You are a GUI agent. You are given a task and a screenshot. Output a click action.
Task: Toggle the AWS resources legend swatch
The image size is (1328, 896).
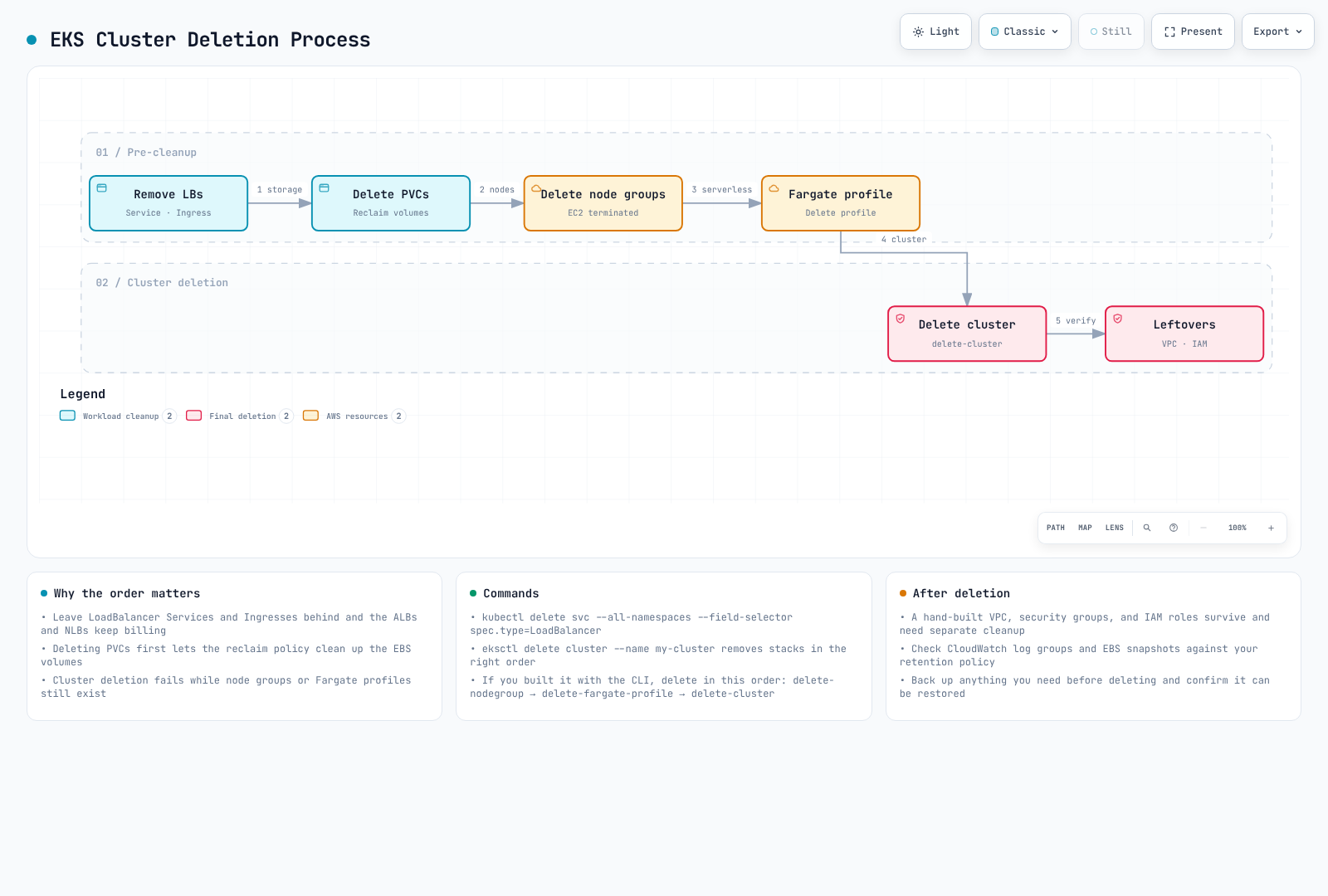[x=311, y=416]
